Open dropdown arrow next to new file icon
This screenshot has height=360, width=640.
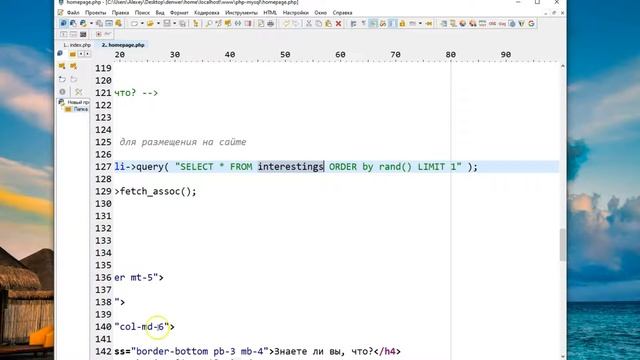(142, 24)
